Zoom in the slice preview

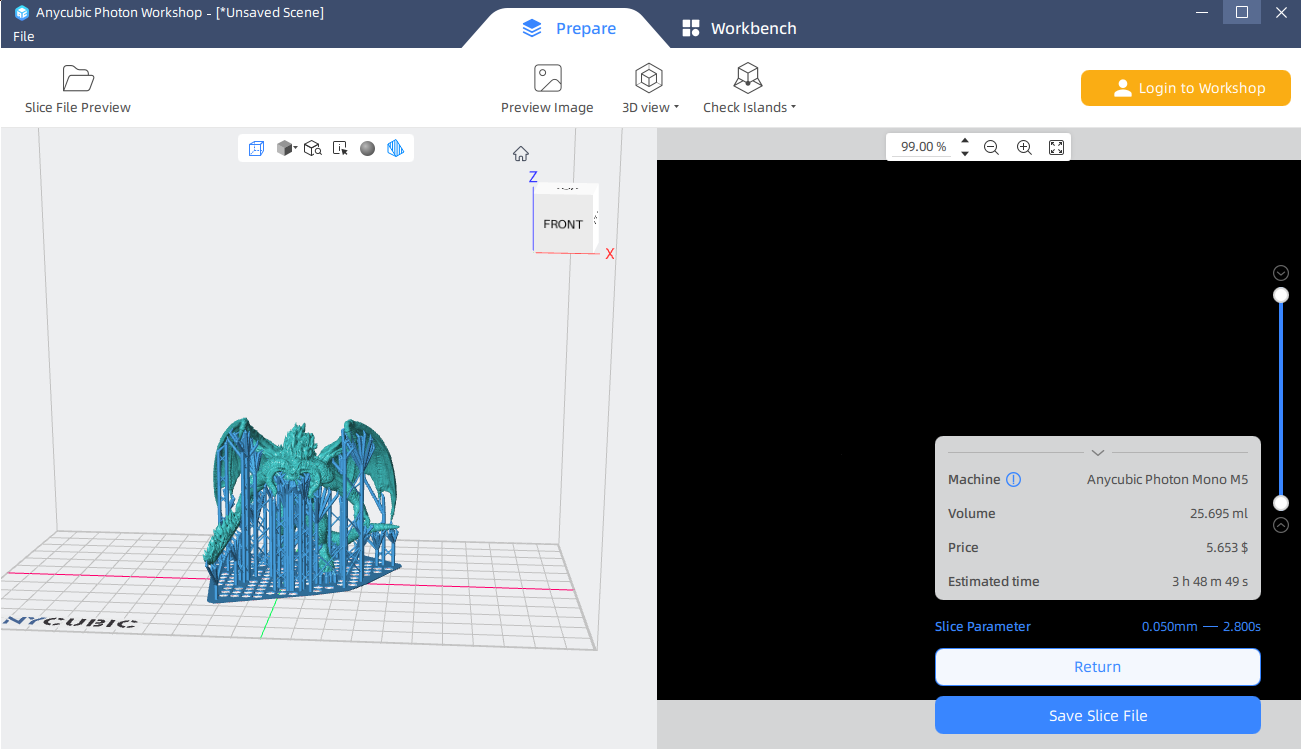point(1024,147)
